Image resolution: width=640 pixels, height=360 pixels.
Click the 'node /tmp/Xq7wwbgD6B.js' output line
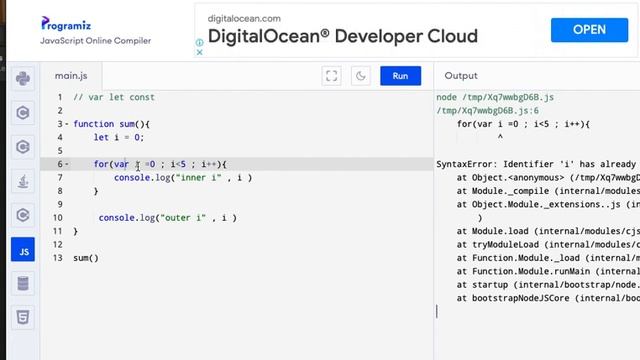(x=495, y=98)
